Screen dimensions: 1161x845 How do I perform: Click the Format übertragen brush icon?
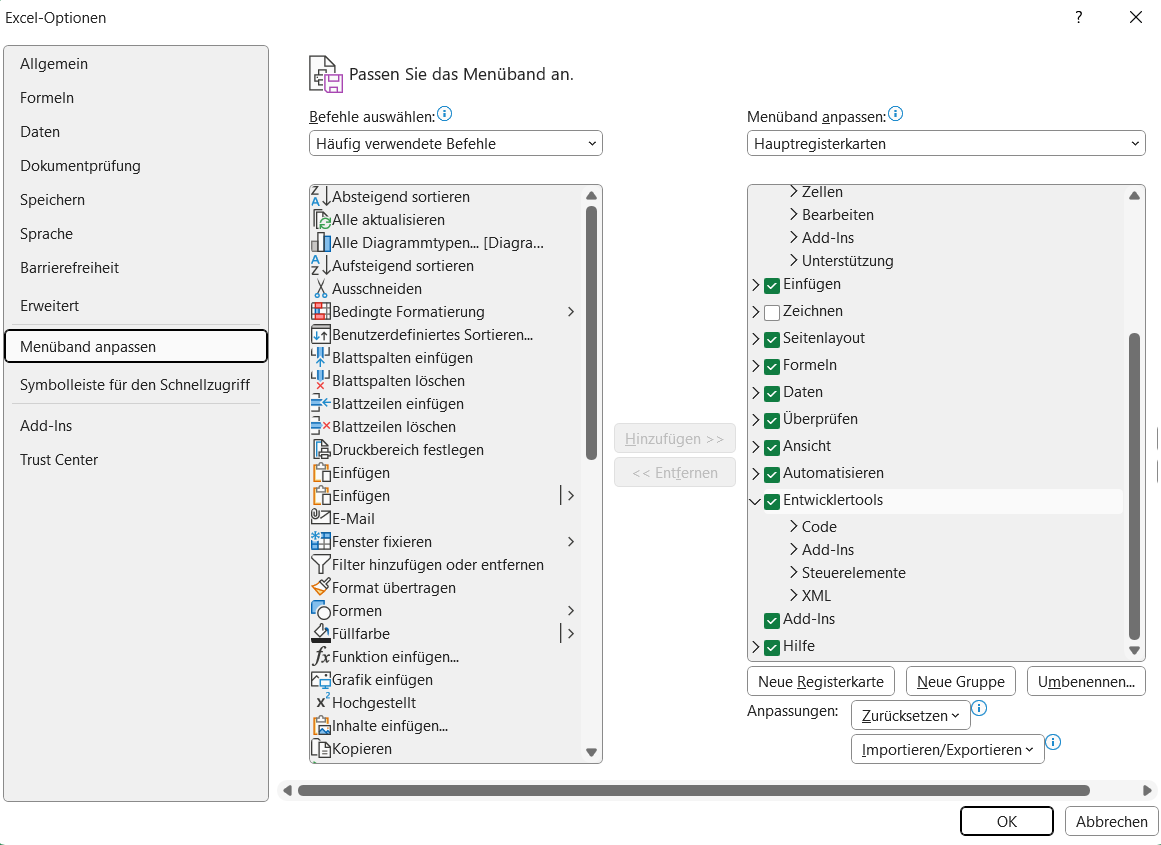tap(321, 587)
